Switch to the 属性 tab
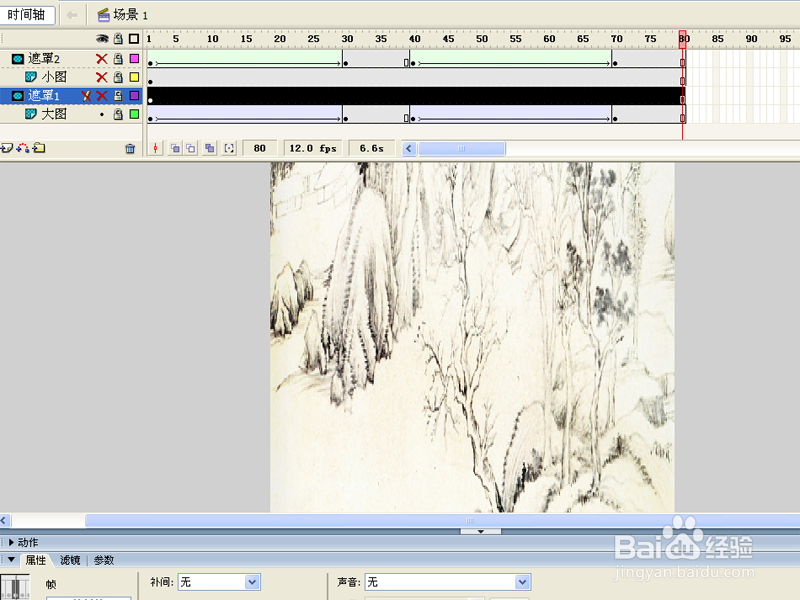Viewport: 800px width, 600px height. pyautogui.click(x=36, y=560)
